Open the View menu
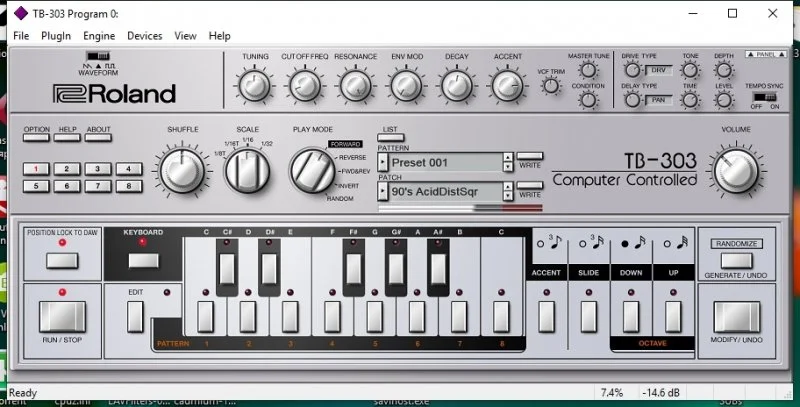The image size is (800, 407). 185,36
